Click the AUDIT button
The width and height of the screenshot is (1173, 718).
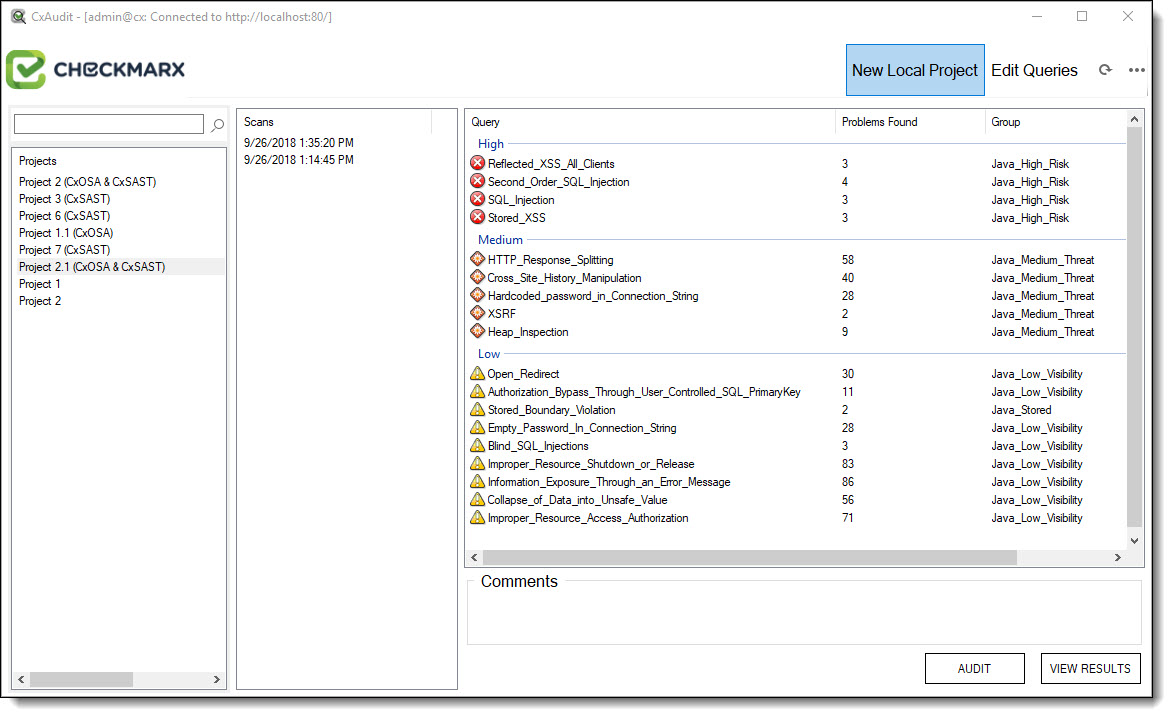pyautogui.click(x=974, y=669)
